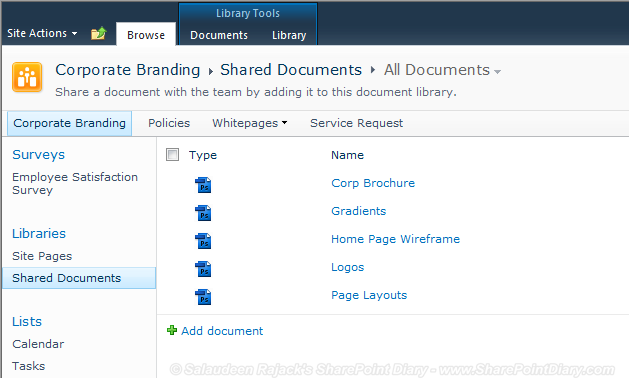This screenshot has width=629, height=378.
Task: Go to the Service Request navigation item
Action: pos(357,123)
